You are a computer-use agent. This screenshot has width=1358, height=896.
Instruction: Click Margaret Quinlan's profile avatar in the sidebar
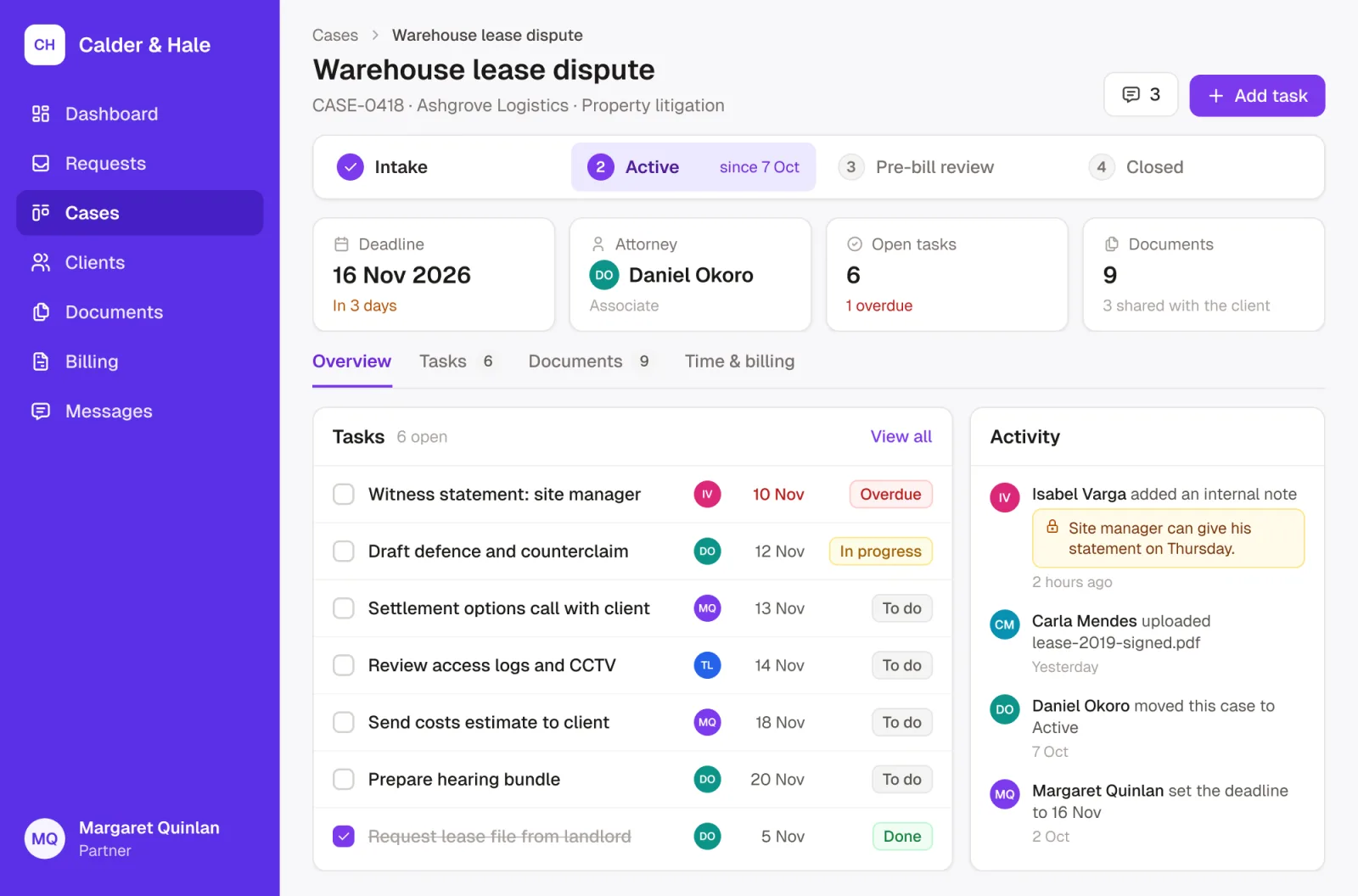pyautogui.click(x=44, y=838)
